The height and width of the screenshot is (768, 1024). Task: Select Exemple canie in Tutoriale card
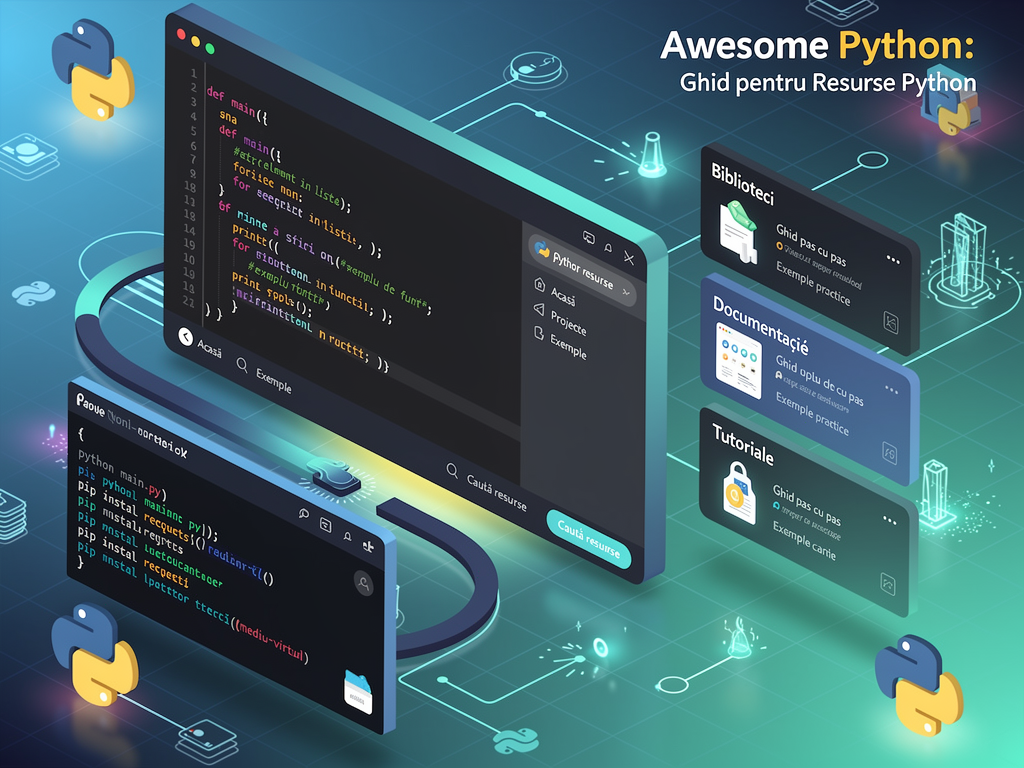(804, 541)
